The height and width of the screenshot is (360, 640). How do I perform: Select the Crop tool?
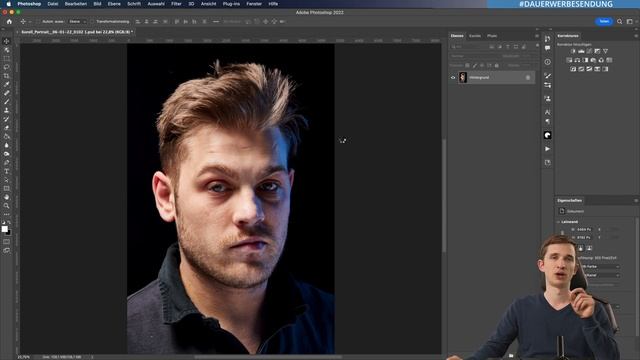(x=7, y=76)
